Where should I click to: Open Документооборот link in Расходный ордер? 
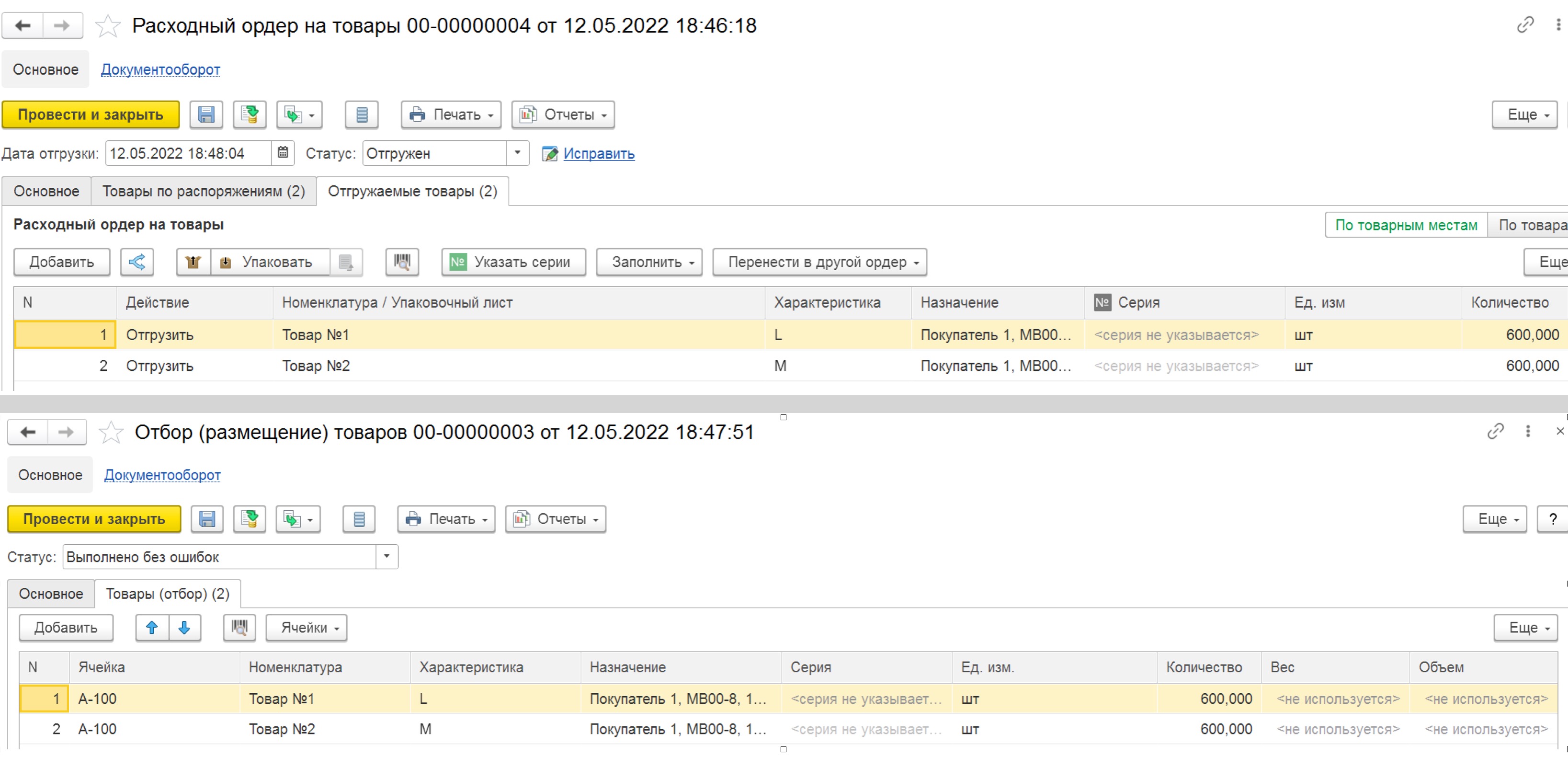(x=160, y=69)
